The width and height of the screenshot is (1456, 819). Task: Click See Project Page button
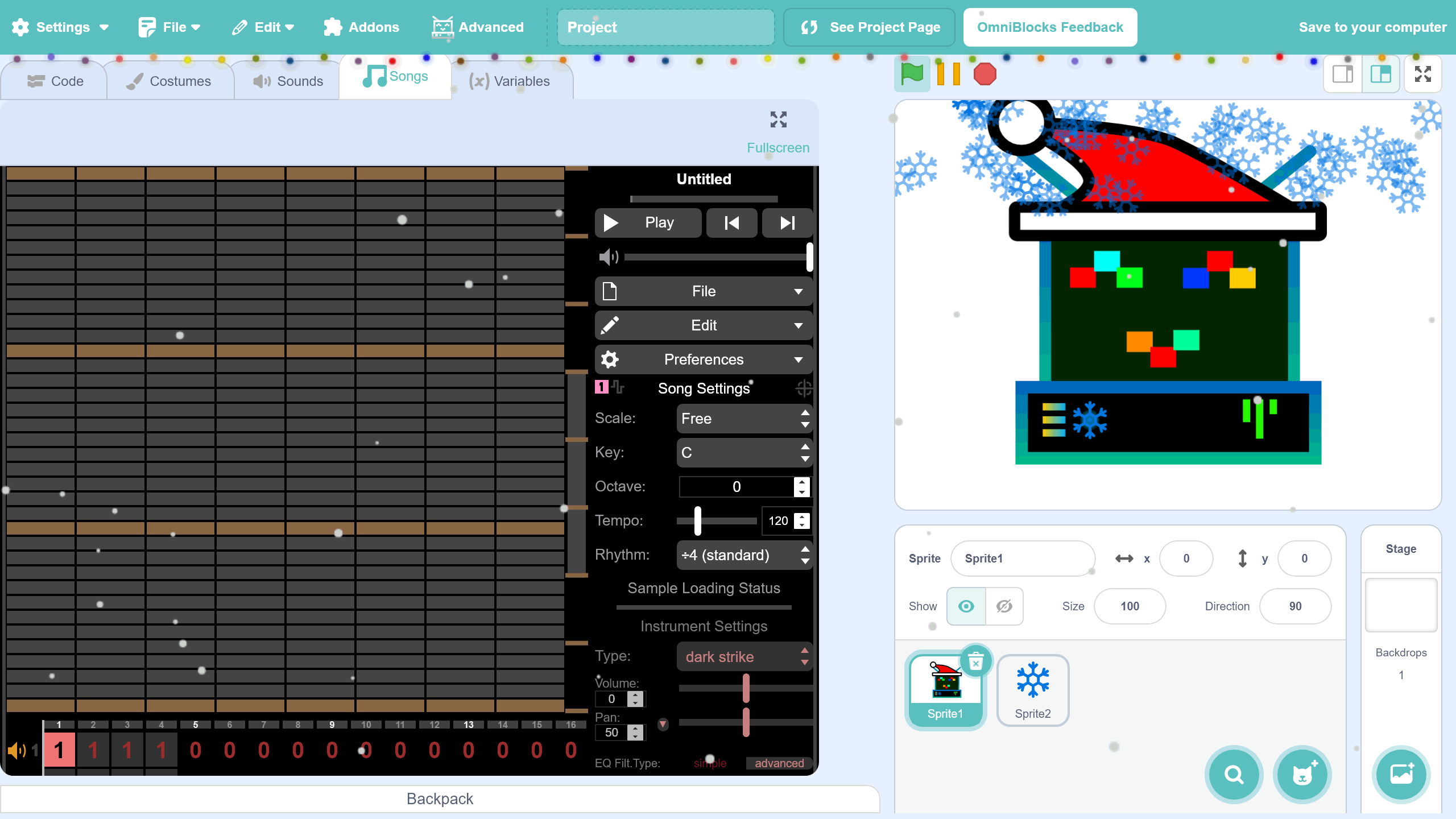tap(869, 27)
